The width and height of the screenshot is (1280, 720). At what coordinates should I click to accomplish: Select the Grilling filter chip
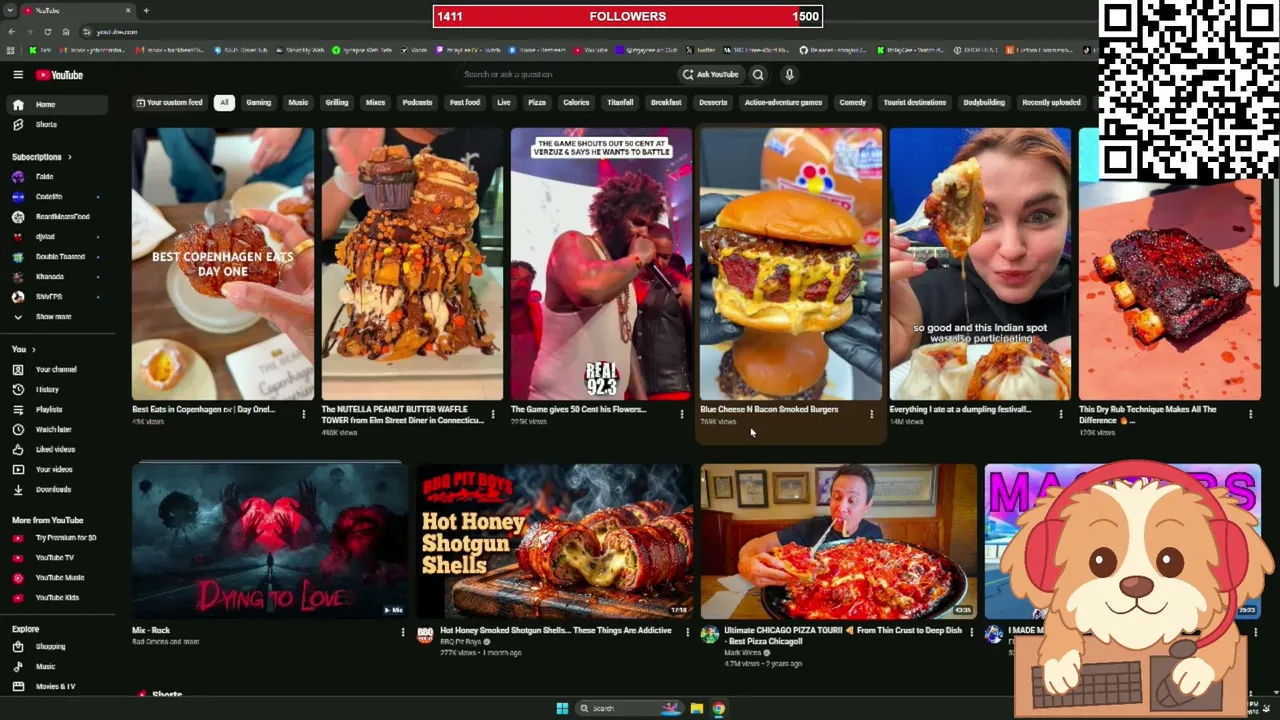pyautogui.click(x=337, y=102)
